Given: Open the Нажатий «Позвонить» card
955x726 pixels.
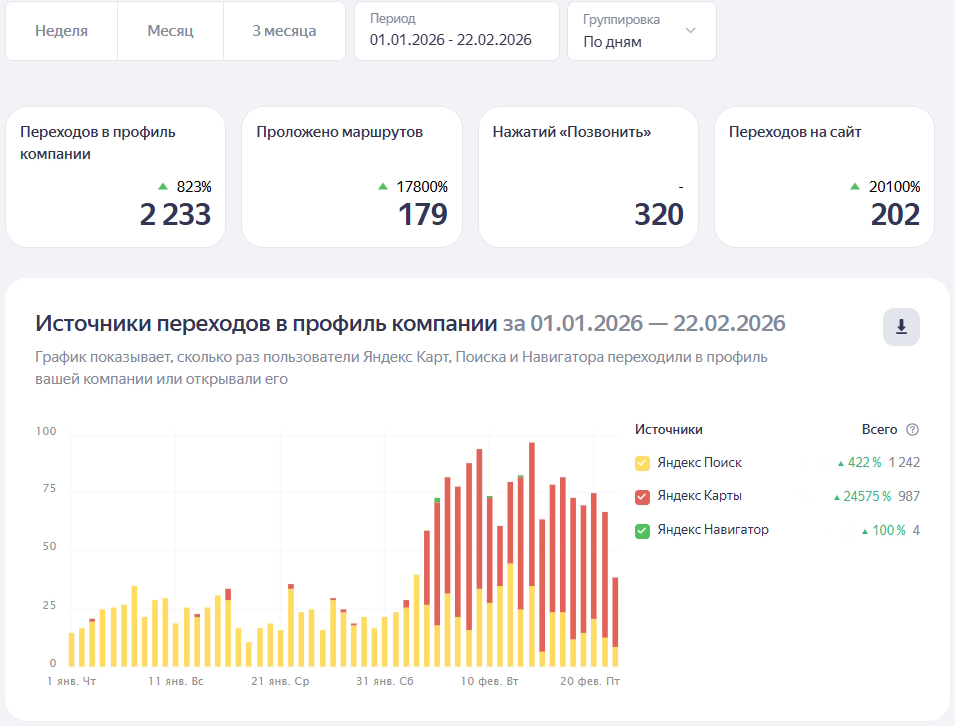Looking at the screenshot, I should tap(588, 177).
